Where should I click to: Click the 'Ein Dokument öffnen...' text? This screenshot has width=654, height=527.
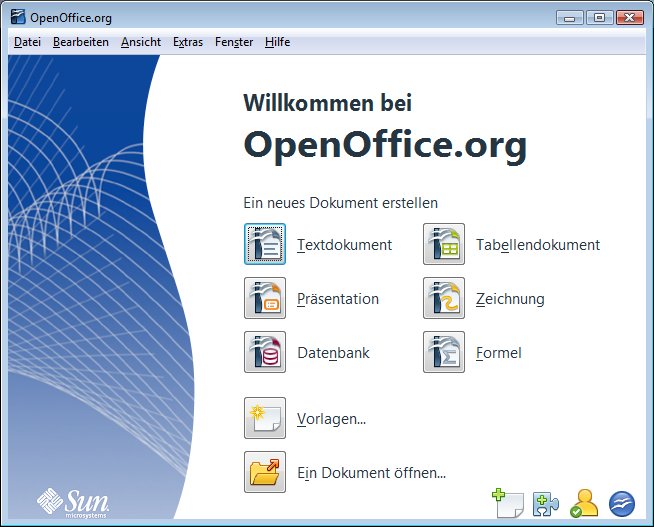[x=372, y=473]
